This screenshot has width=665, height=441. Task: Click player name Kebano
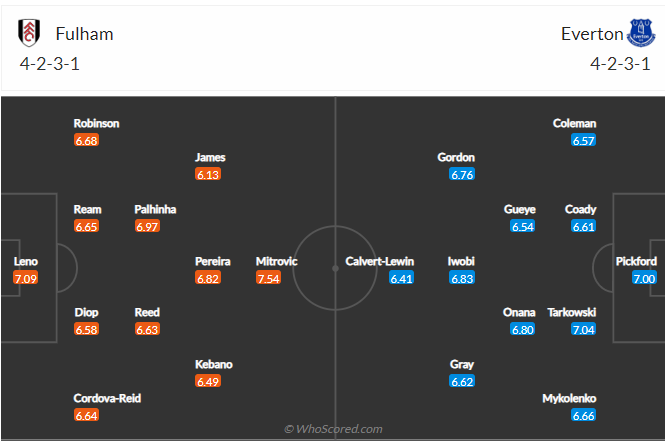tap(213, 364)
